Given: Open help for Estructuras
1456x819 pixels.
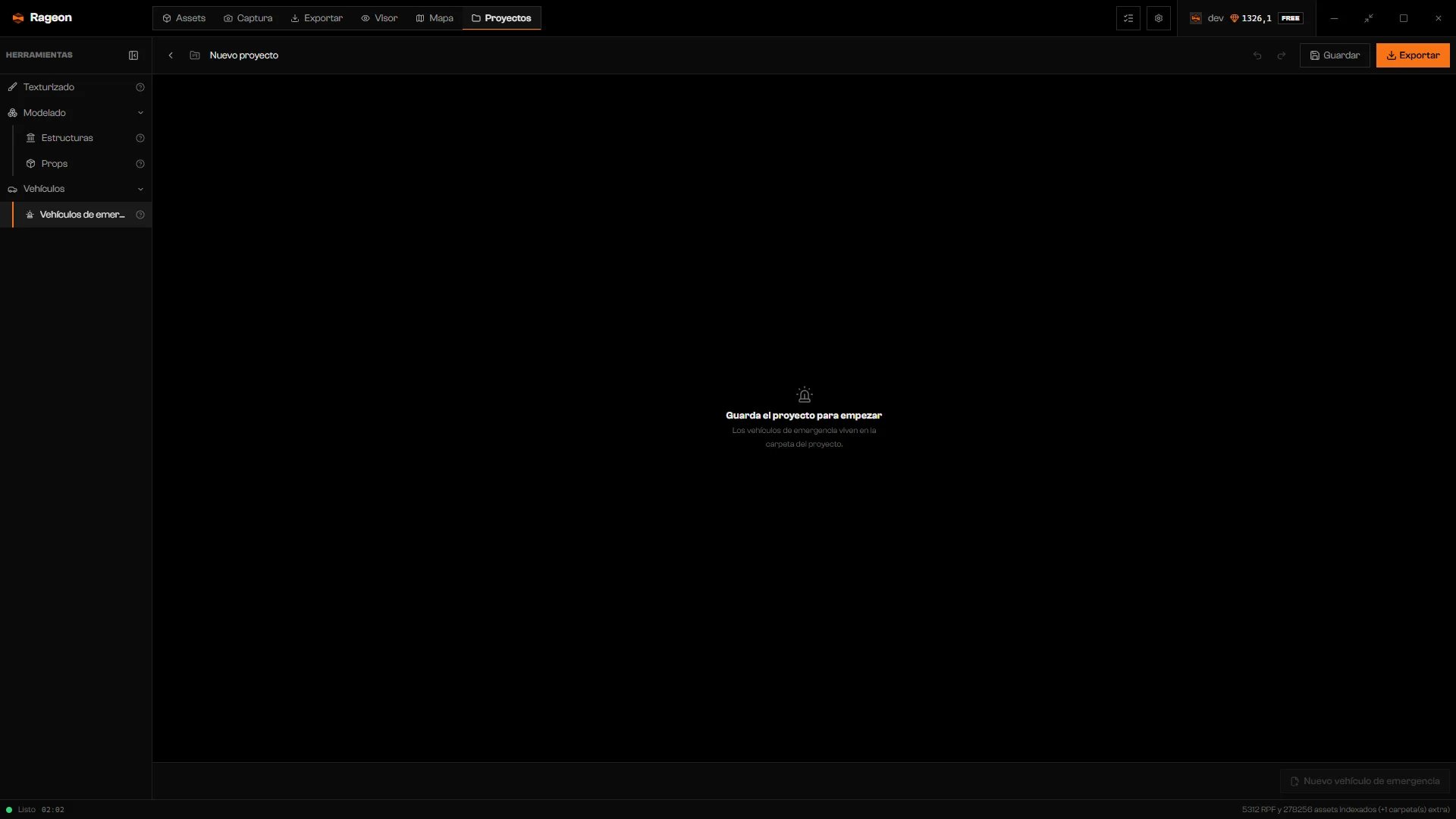Looking at the screenshot, I should pos(140,138).
